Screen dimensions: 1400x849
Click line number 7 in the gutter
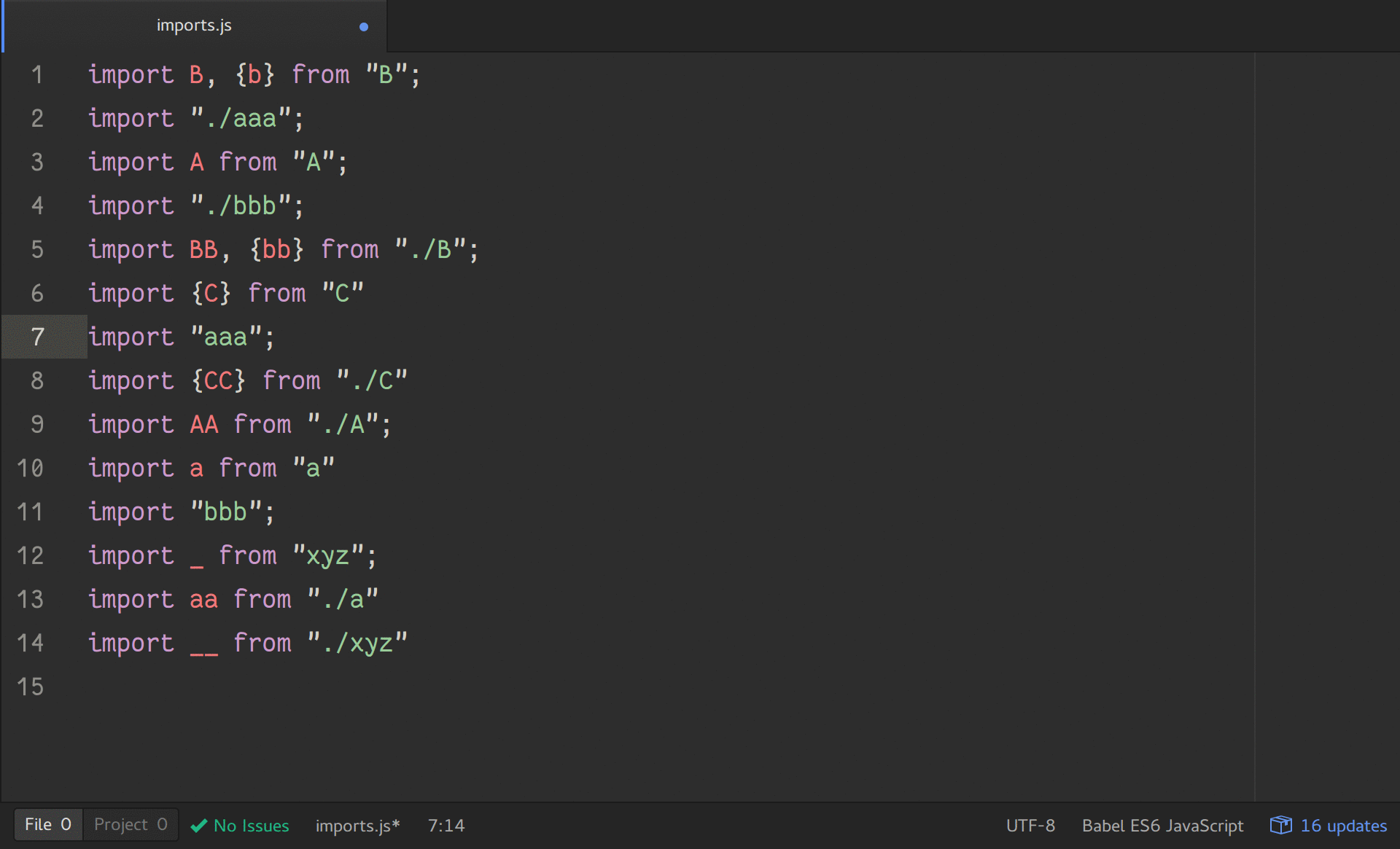[38, 337]
